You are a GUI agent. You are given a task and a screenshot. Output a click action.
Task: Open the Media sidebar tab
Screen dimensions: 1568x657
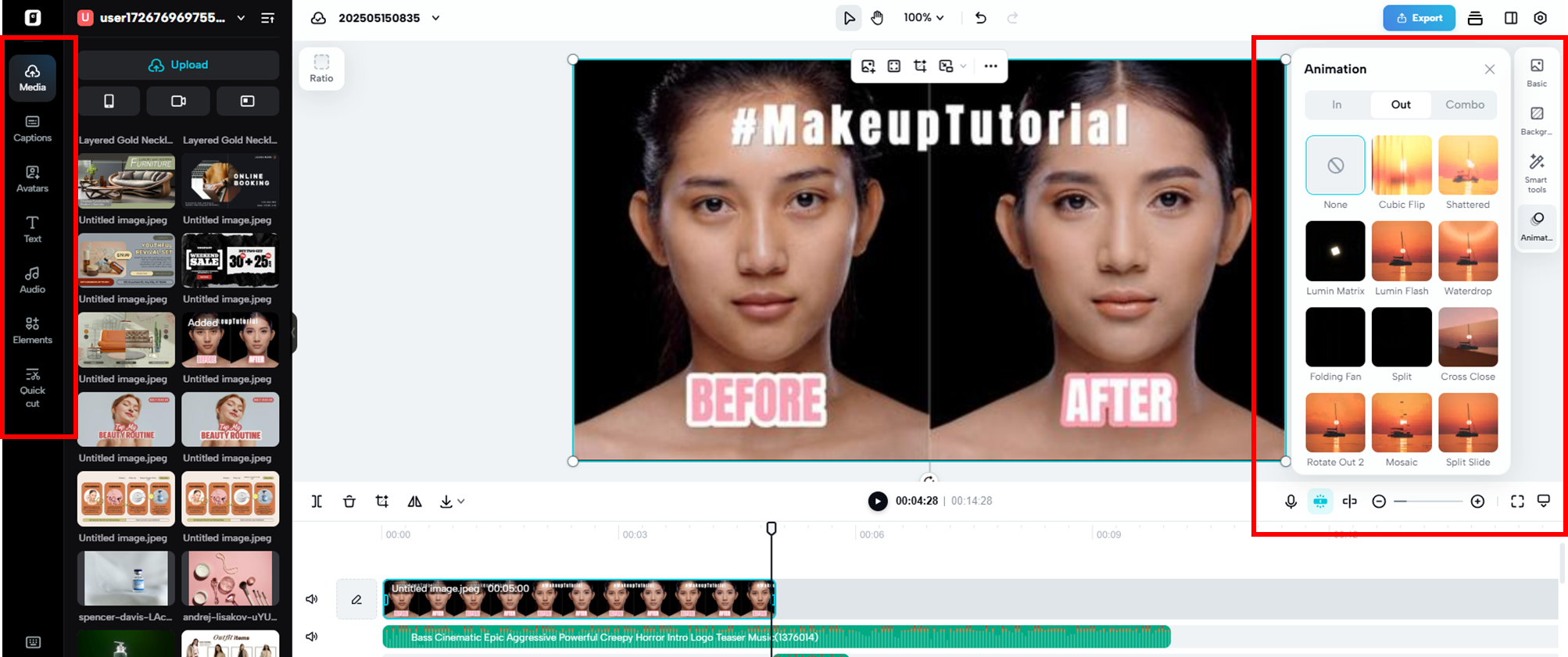click(32, 78)
